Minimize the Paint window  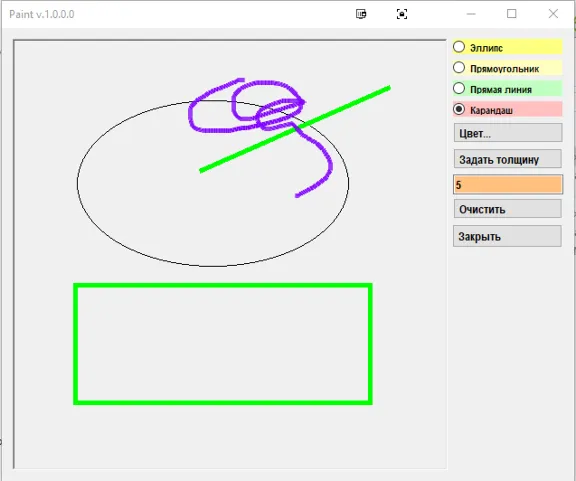tap(471, 14)
